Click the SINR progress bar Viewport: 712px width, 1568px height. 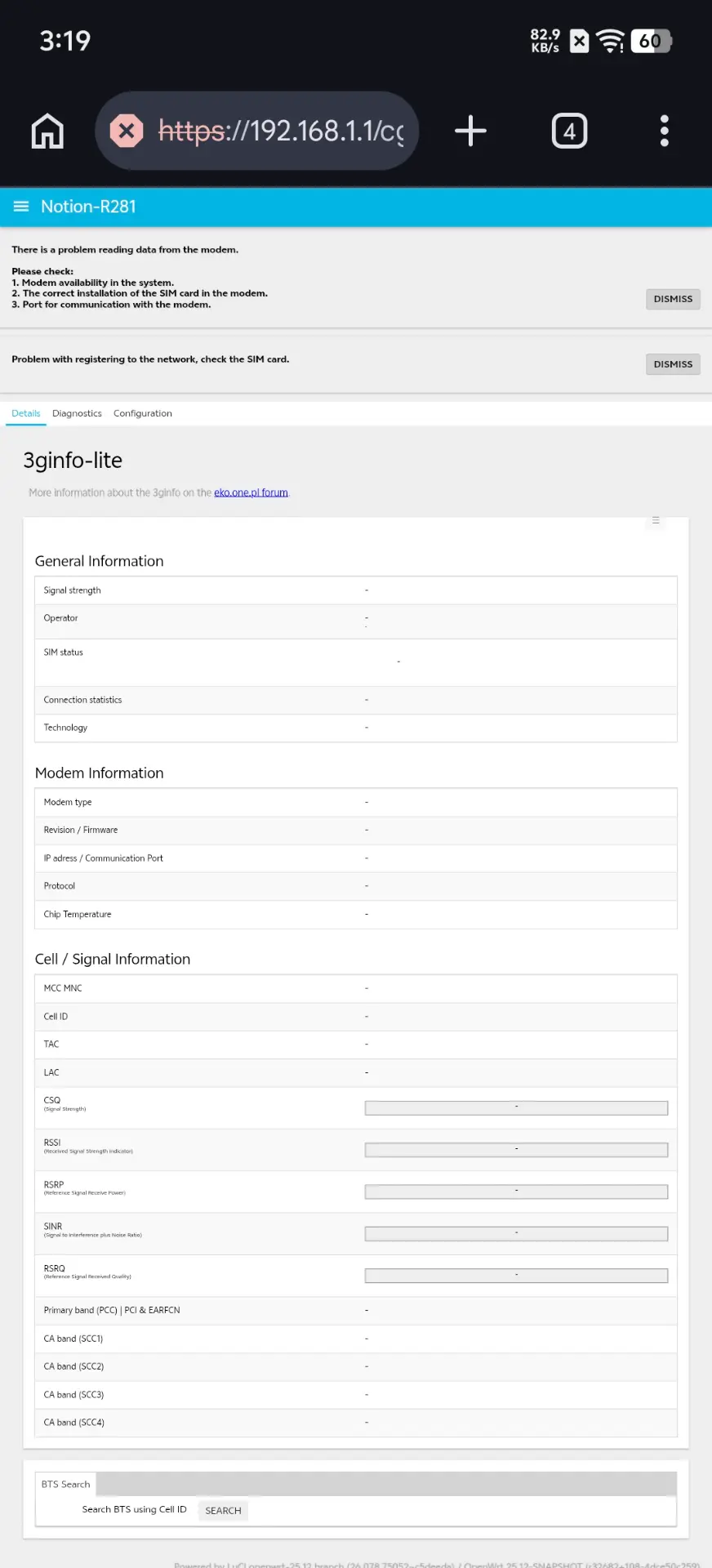[x=516, y=1234]
